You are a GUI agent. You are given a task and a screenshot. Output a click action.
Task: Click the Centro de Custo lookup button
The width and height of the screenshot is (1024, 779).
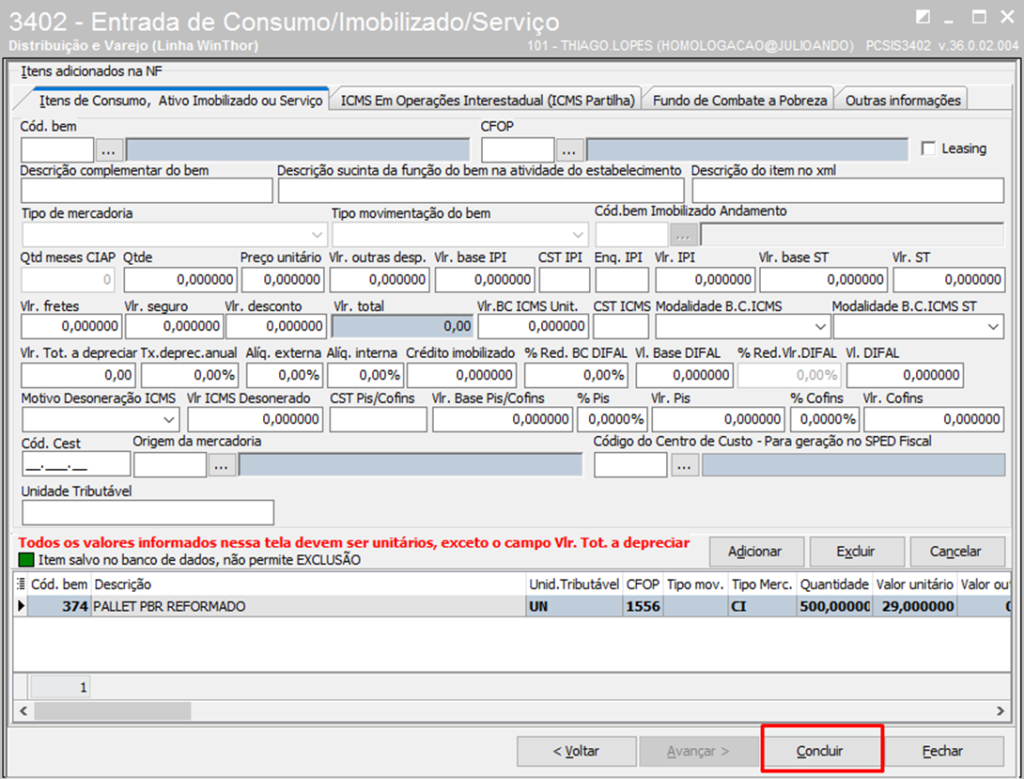point(684,465)
